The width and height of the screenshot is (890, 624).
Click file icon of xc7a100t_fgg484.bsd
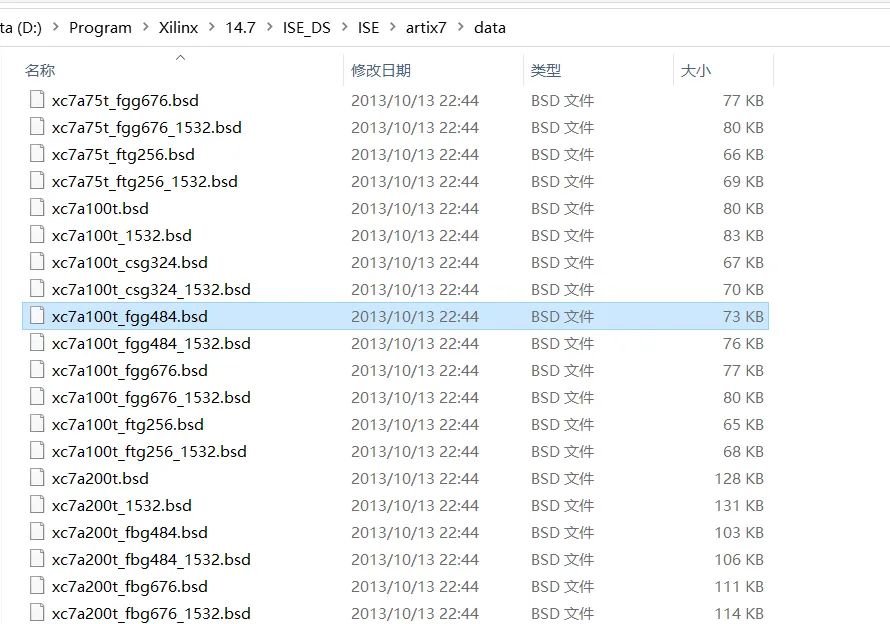coord(37,316)
